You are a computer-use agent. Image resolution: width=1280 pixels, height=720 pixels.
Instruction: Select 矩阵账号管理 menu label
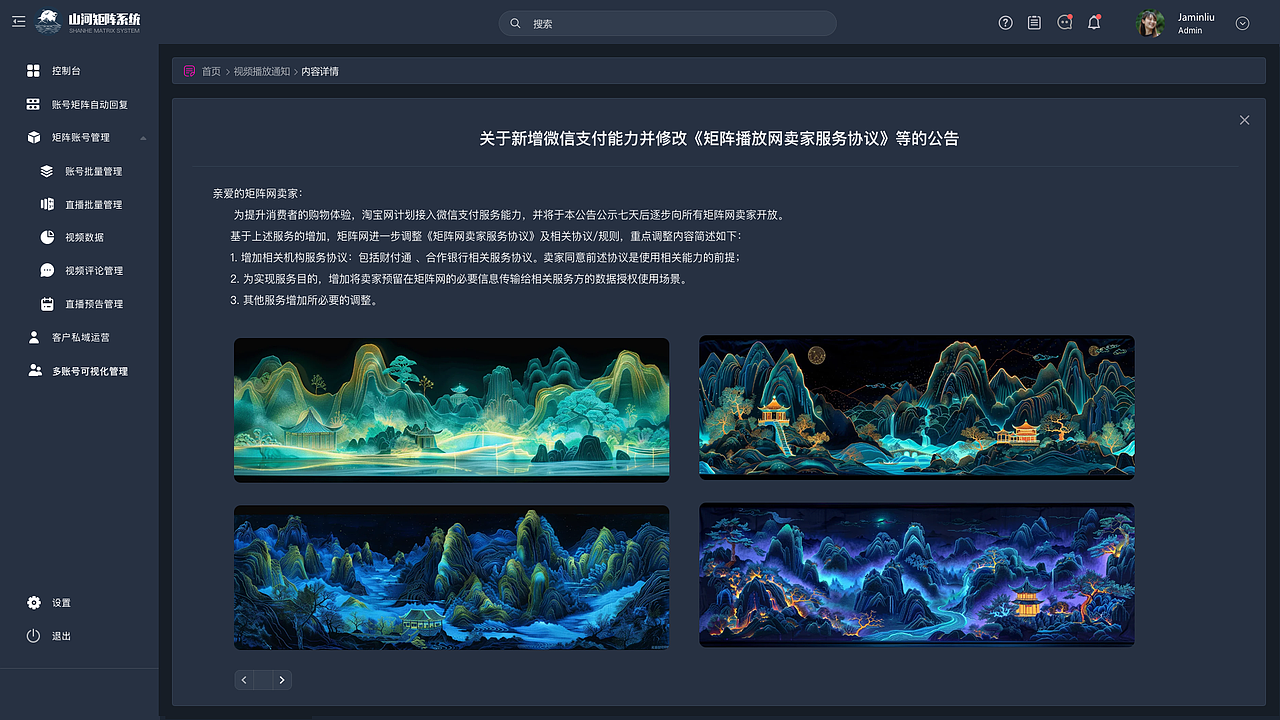[81, 137]
